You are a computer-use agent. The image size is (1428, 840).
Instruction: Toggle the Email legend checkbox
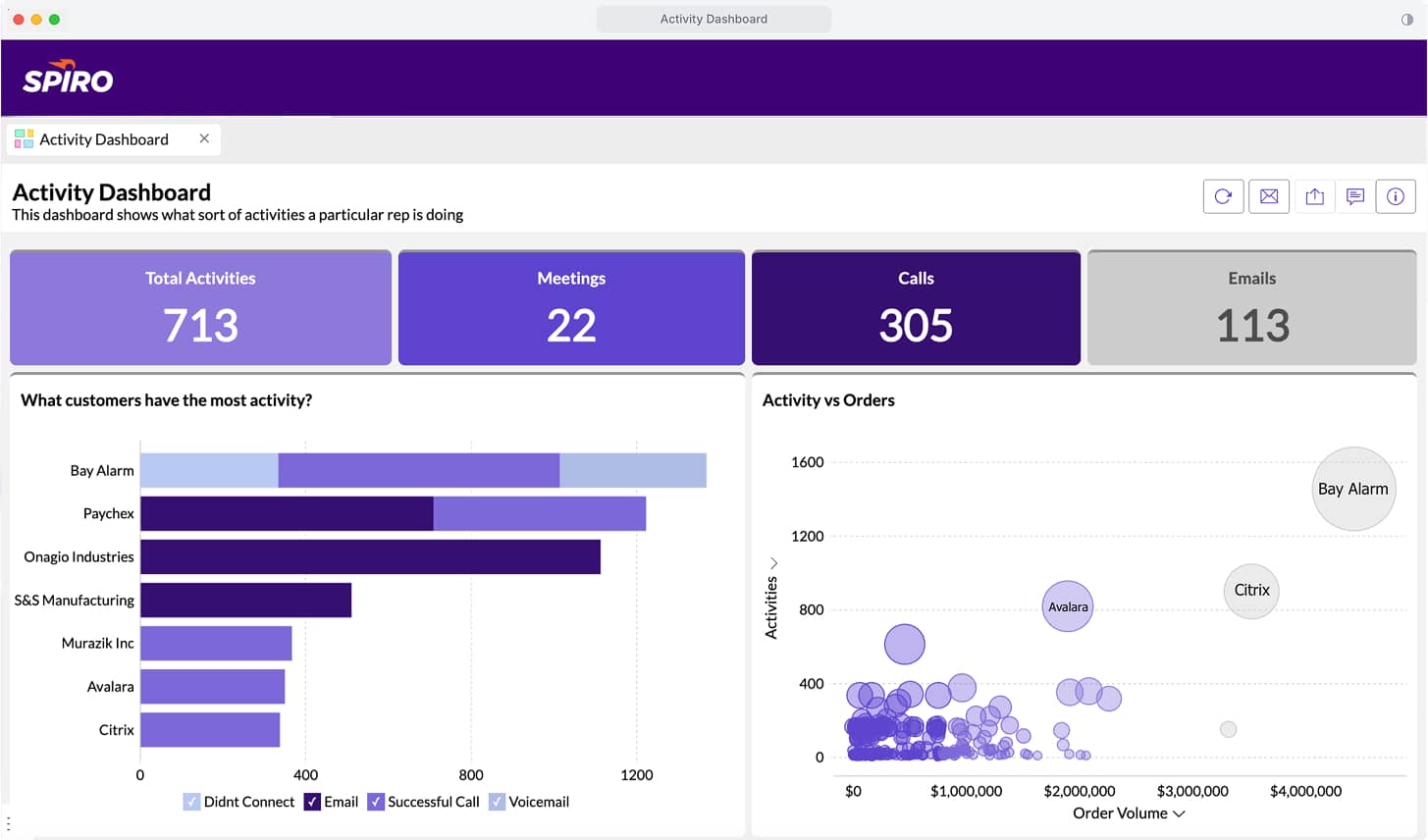[x=312, y=802]
